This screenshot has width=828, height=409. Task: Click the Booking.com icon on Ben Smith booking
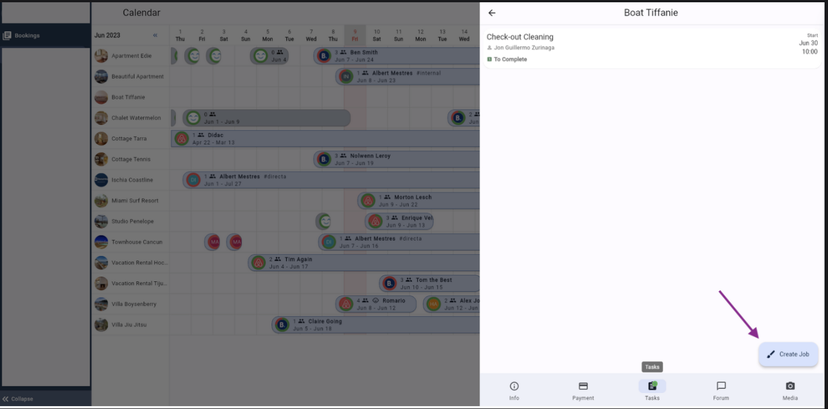click(324, 56)
